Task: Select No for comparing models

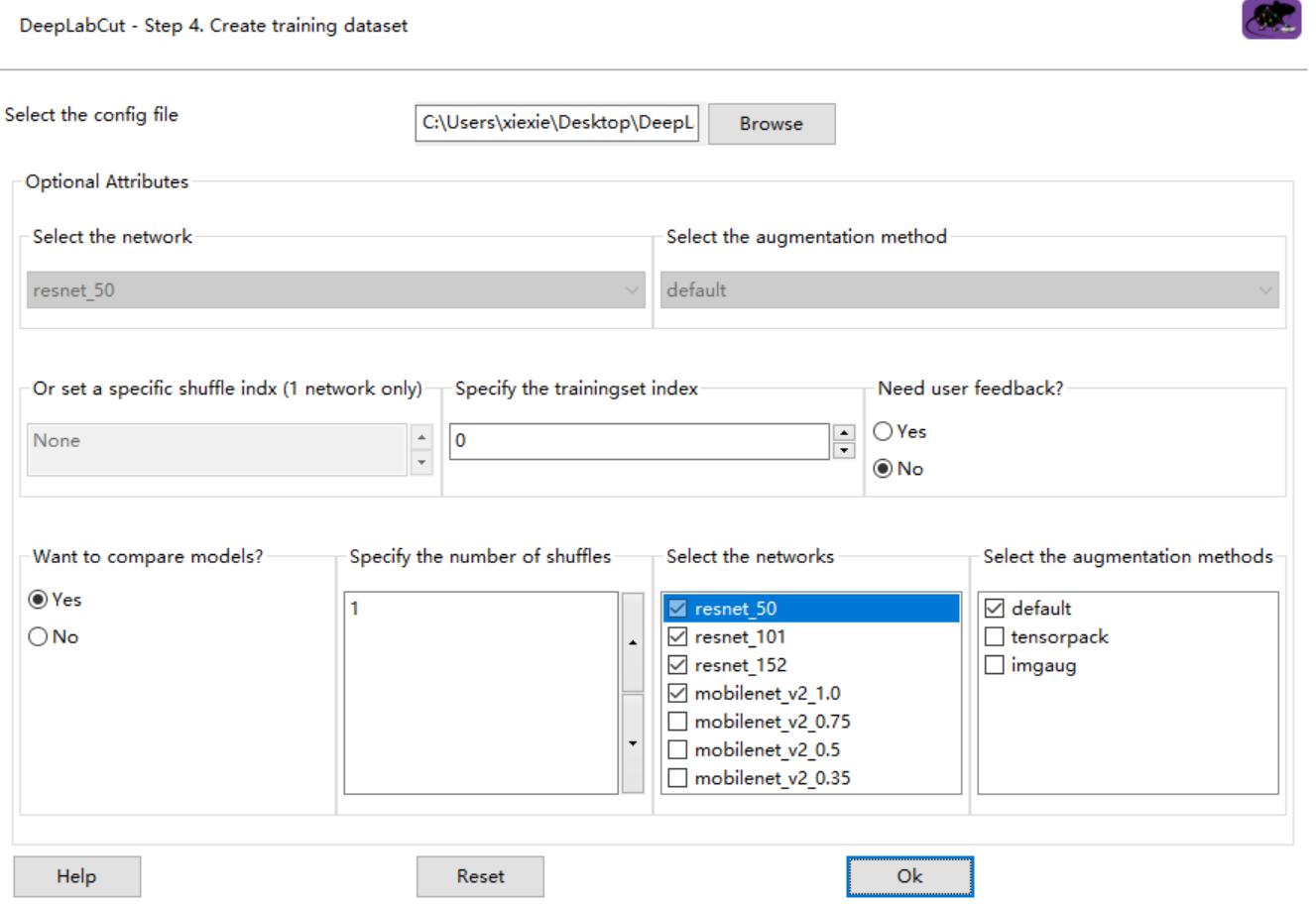Action: click(36, 636)
